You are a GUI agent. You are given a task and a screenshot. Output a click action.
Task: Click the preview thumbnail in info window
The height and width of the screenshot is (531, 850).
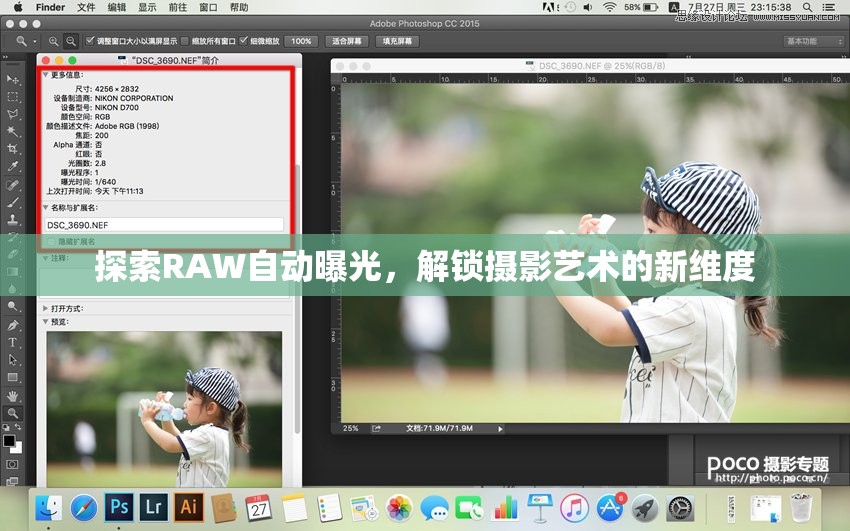(x=164, y=409)
